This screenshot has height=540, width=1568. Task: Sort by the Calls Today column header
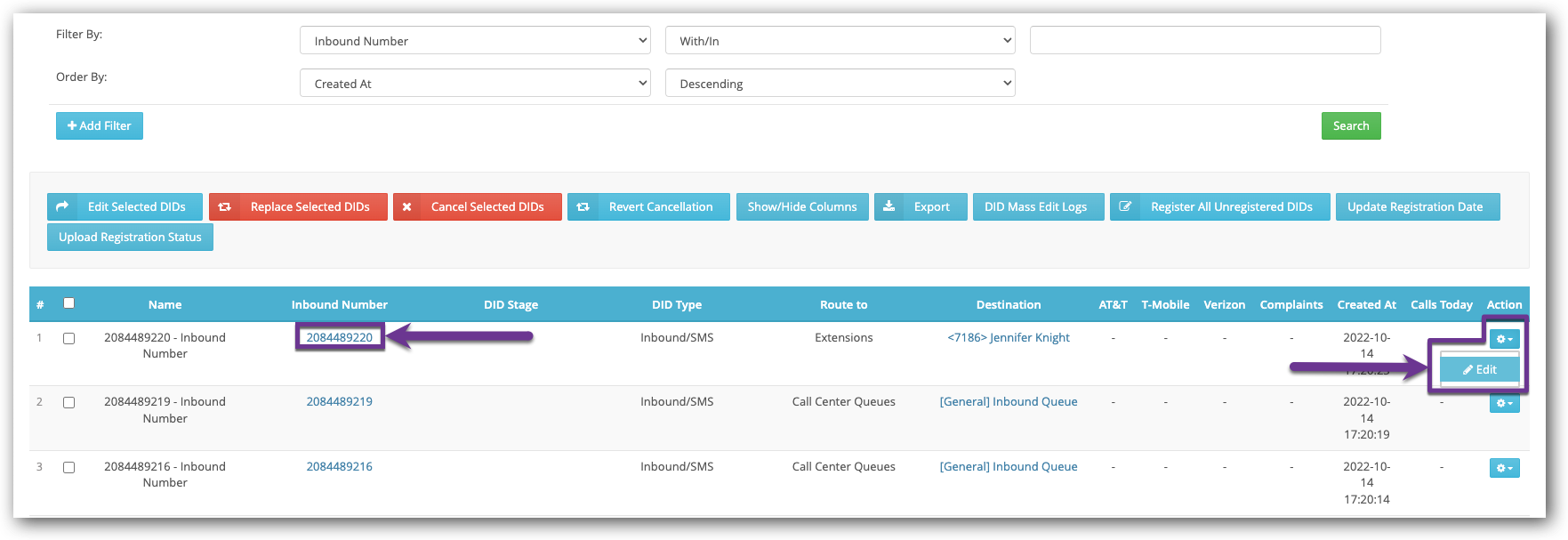(x=1441, y=304)
